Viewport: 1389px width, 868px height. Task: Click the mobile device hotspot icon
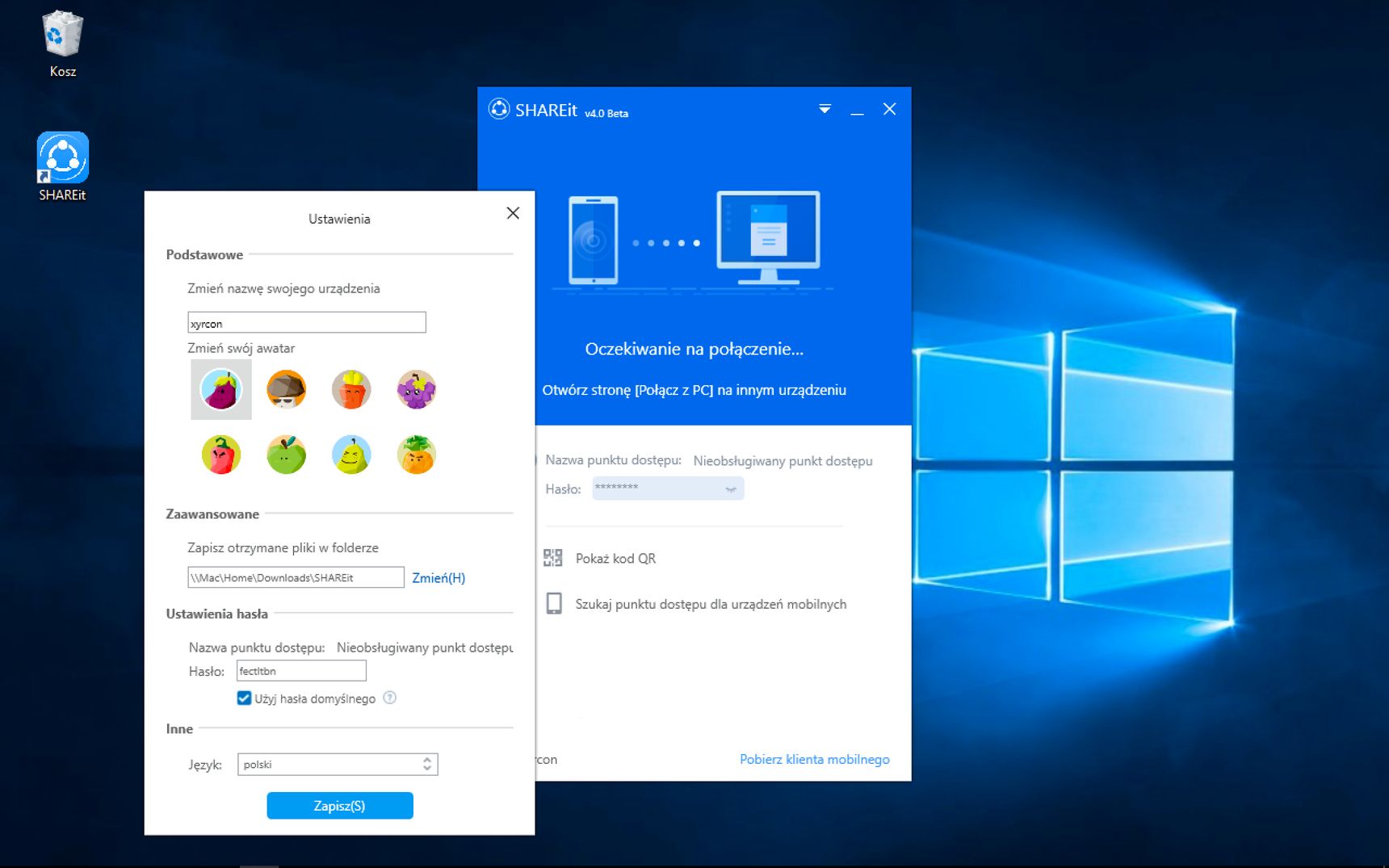[x=554, y=604]
